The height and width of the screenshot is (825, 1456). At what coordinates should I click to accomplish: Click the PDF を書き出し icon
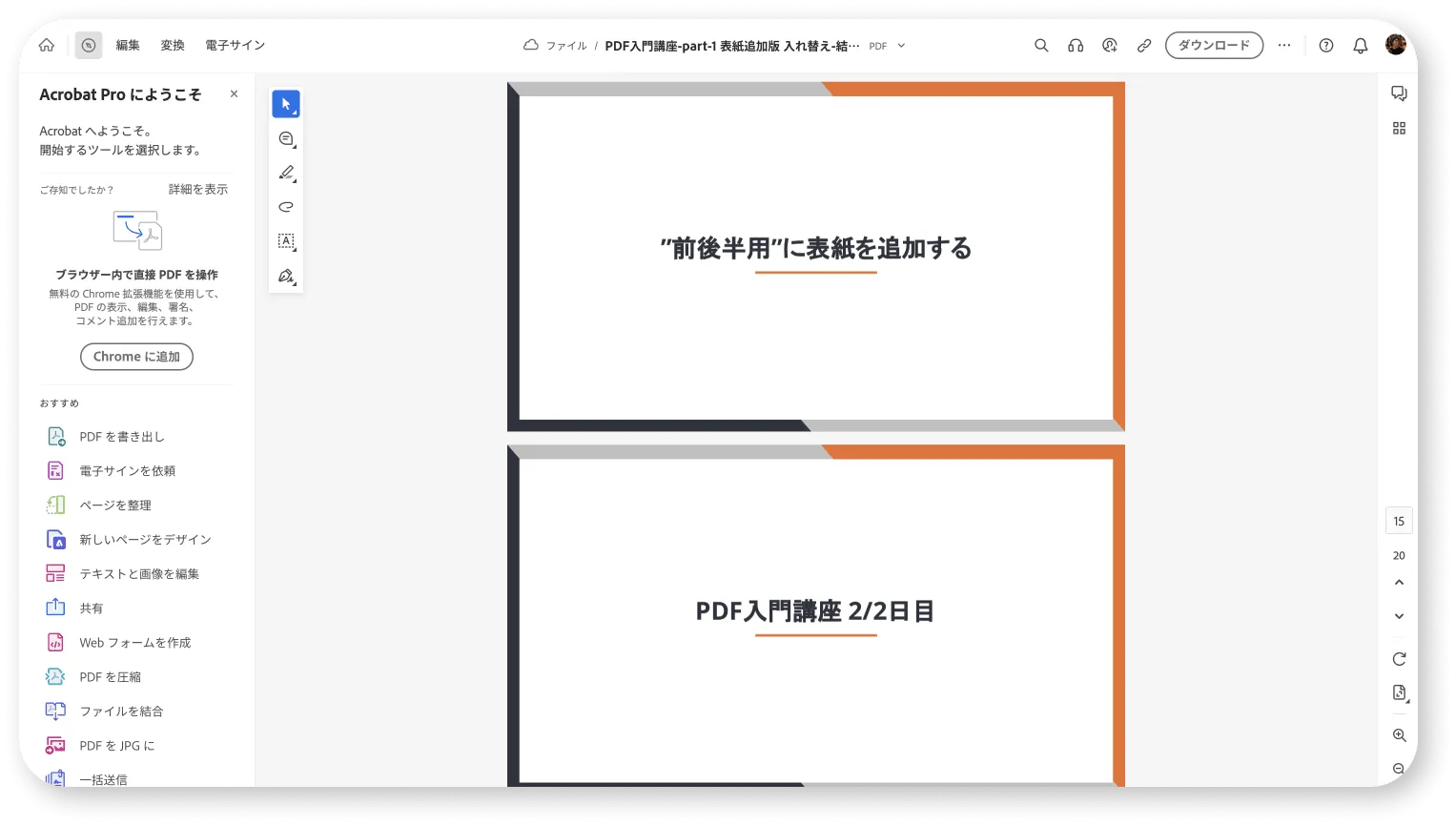pos(56,437)
